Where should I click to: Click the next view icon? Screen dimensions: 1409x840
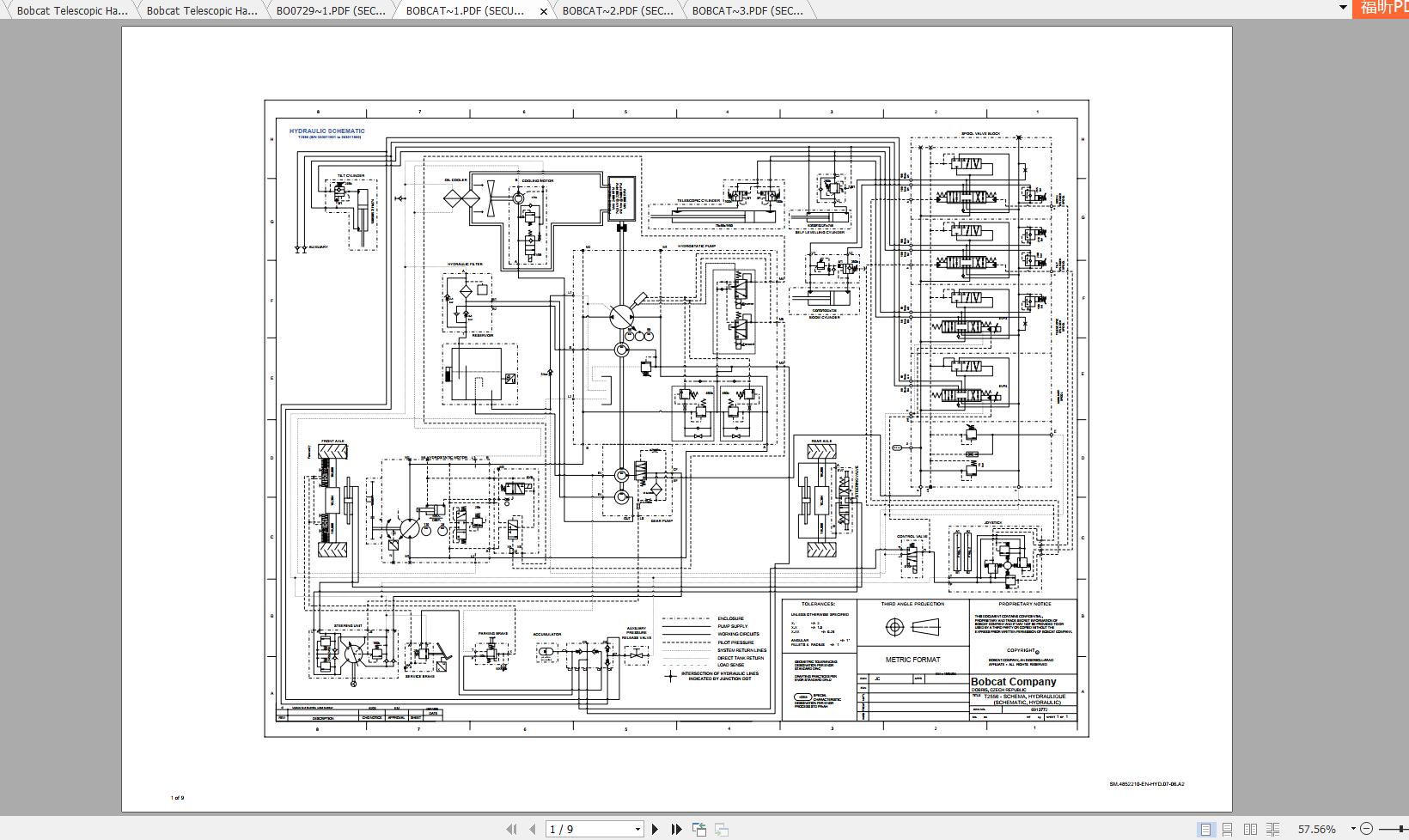pyautogui.click(x=722, y=829)
